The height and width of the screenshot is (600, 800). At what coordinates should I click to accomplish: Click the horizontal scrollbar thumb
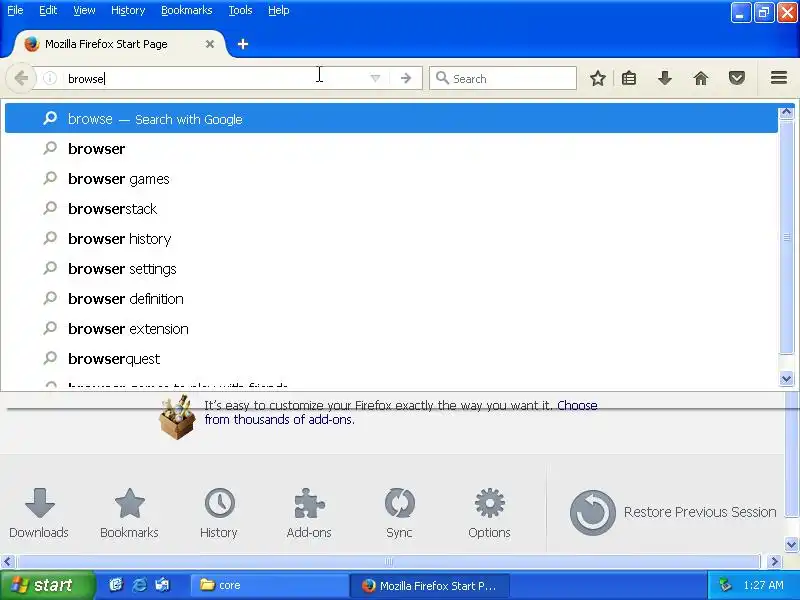[388, 562]
